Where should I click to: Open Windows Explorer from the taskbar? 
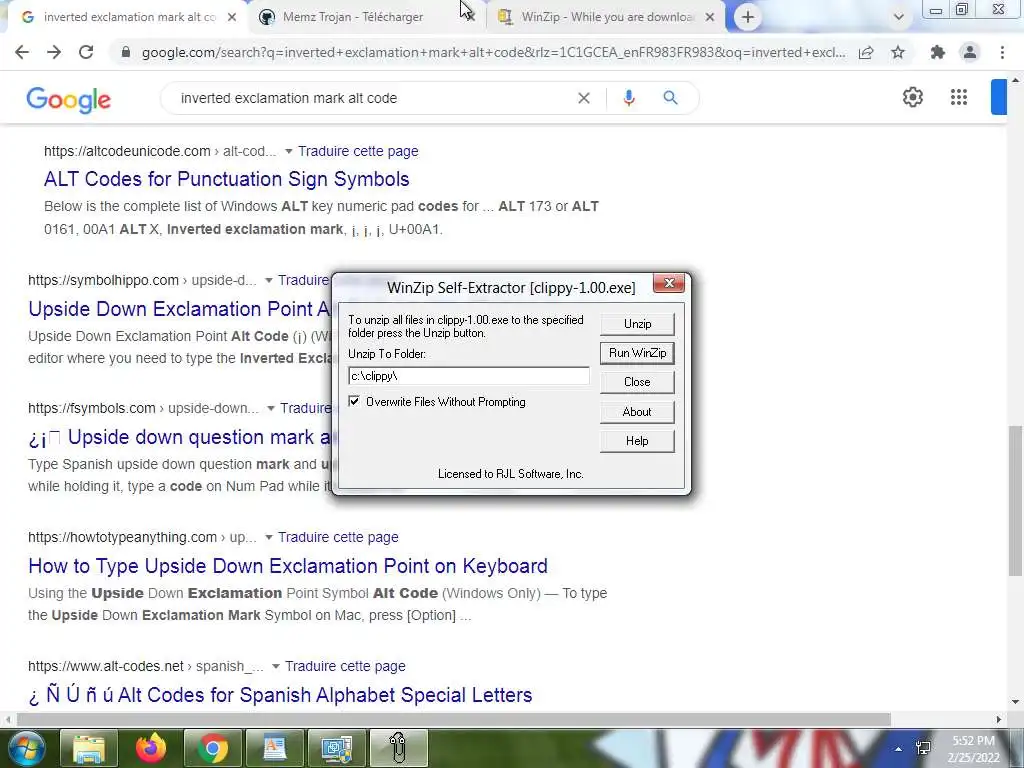(89, 748)
